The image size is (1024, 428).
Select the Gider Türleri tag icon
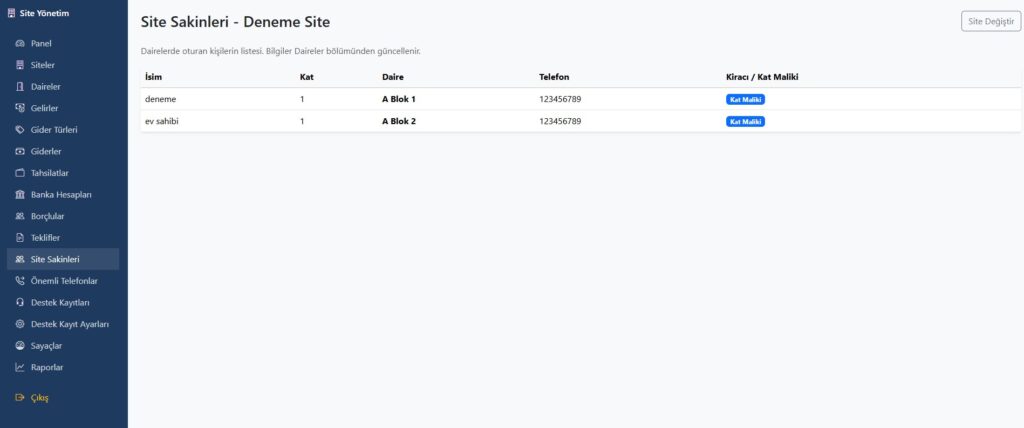pyautogui.click(x=20, y=130)
